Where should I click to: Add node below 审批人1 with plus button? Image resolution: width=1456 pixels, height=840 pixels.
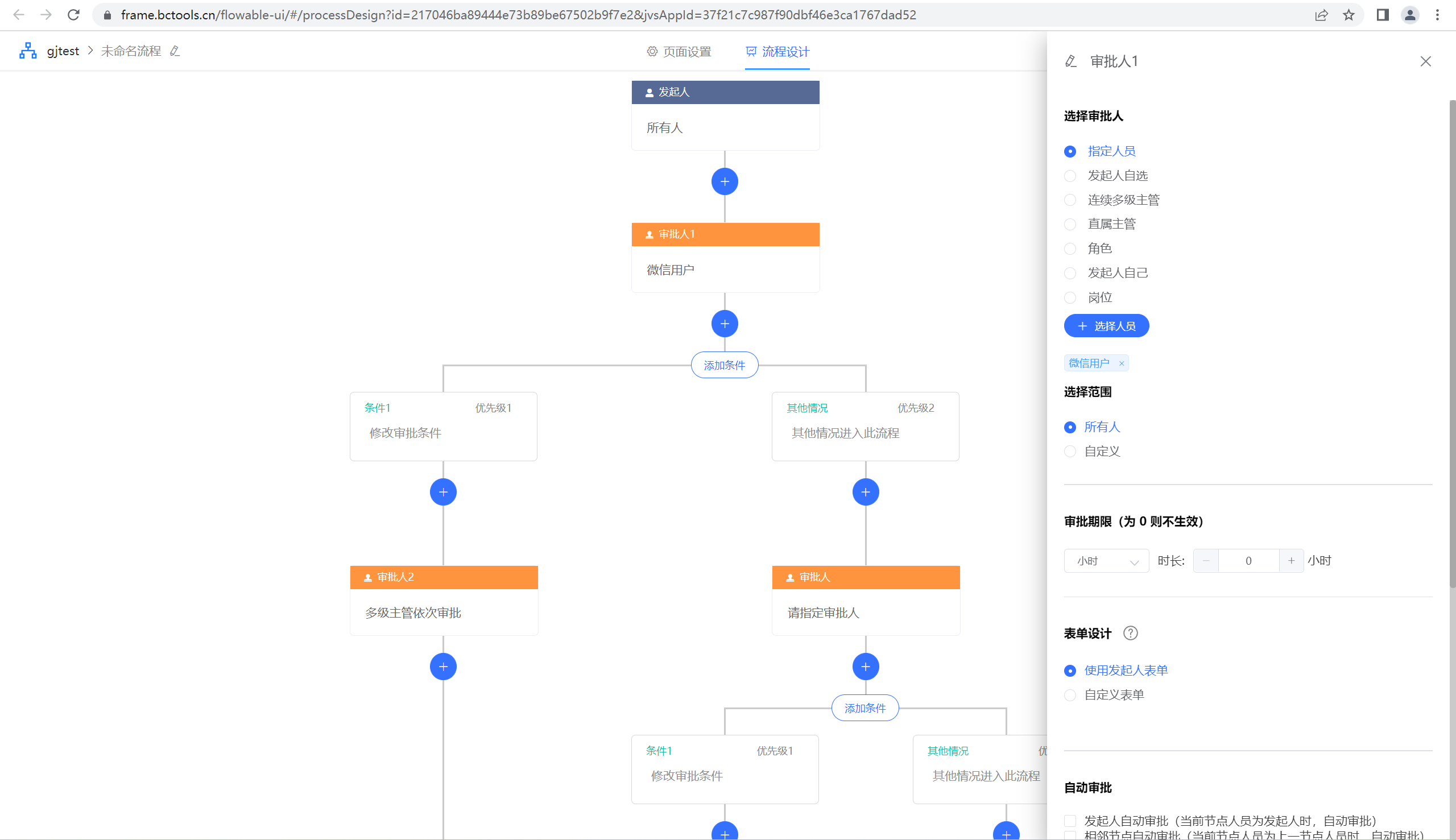[x=725, y=324]
